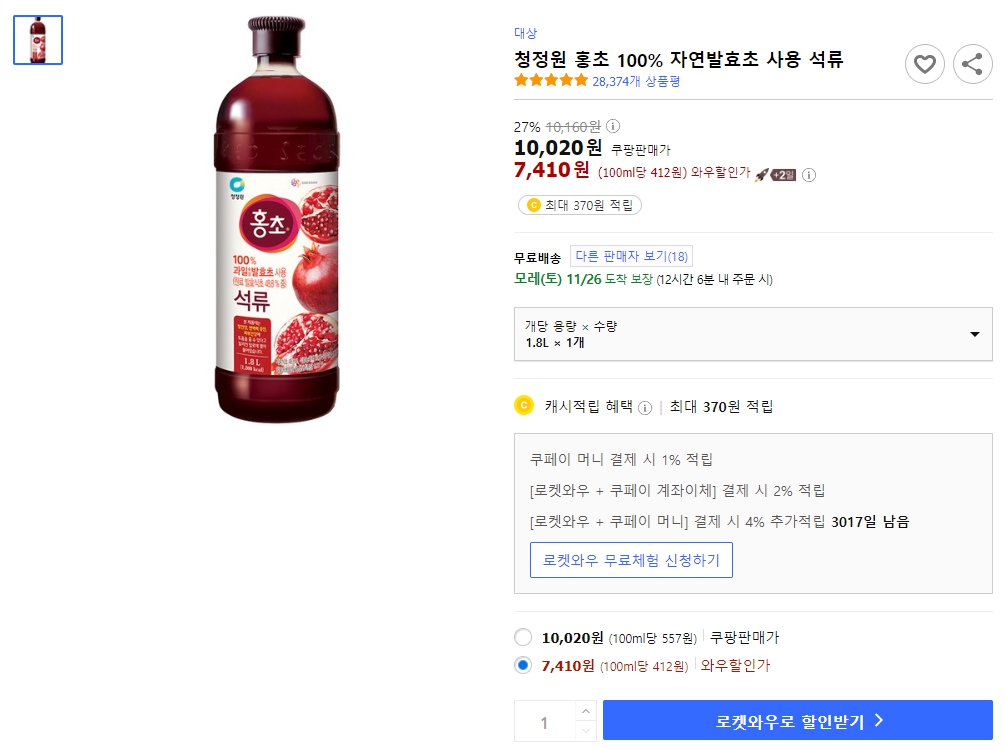This screenshot has height=749, width=1005.
Task: Click the heart icon to wishlist item
Action: pyautogui.click(x=924, y=63)
